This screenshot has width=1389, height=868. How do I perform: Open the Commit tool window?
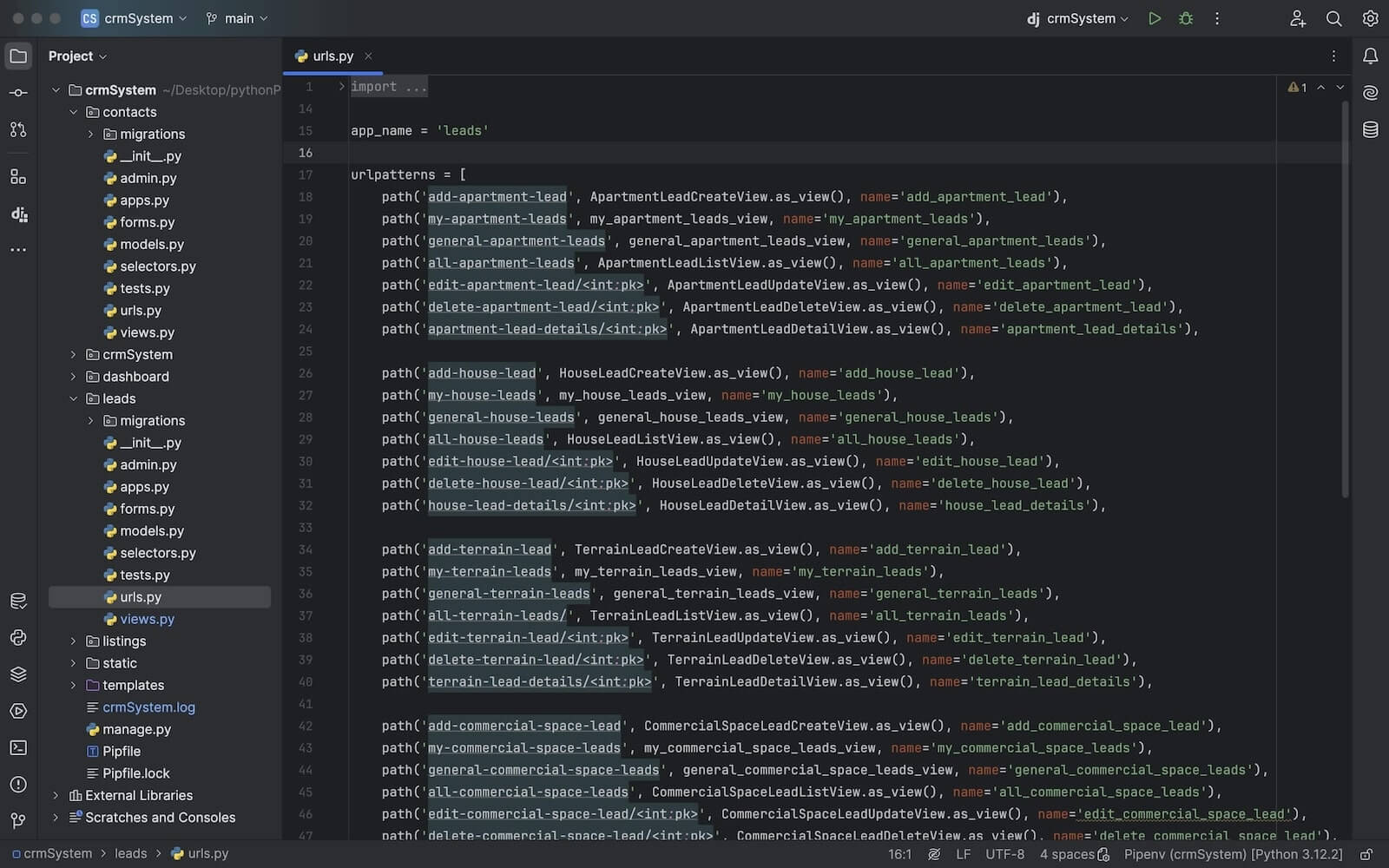(18, 93)
